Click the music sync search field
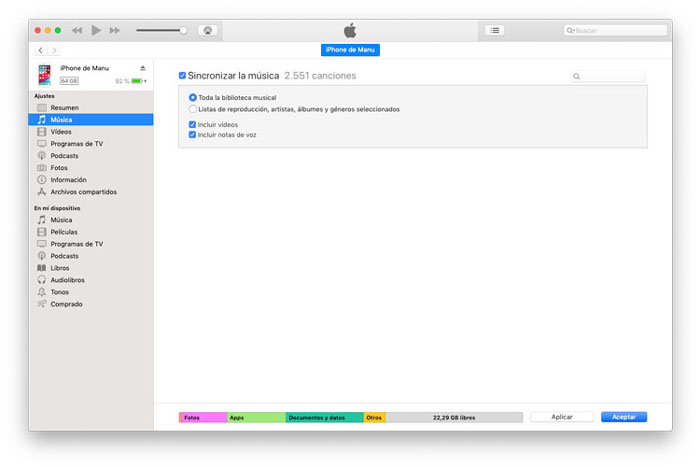 (x=608, y=76)
